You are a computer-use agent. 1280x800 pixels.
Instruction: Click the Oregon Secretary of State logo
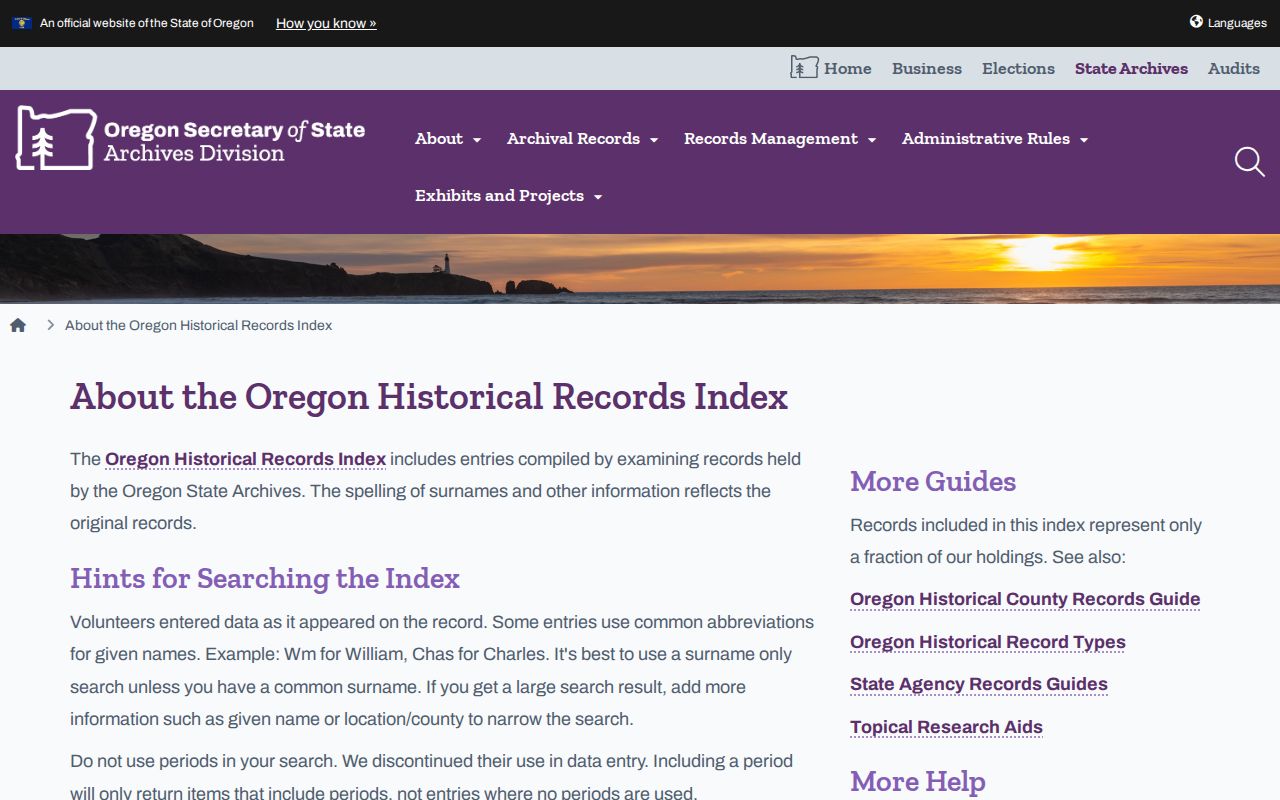click(x=190, y=138)
